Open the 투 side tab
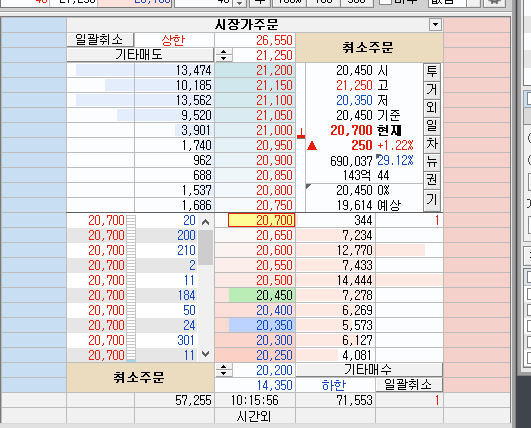The image size is (531, 428). click(432, 72)
